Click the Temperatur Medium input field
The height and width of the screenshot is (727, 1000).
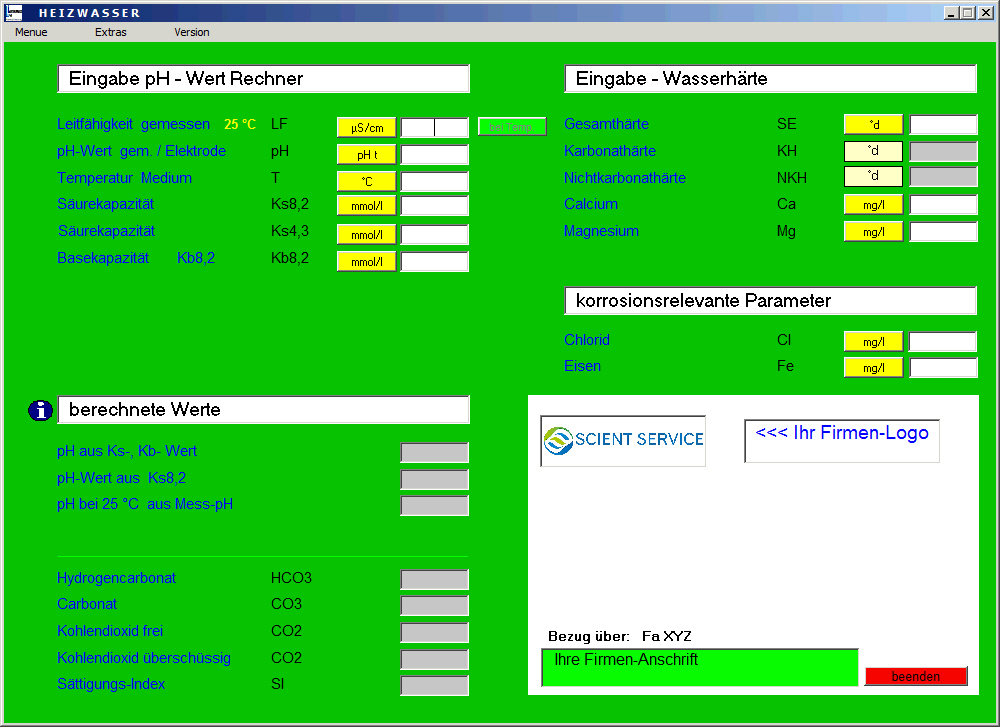(x=435, y=182)
